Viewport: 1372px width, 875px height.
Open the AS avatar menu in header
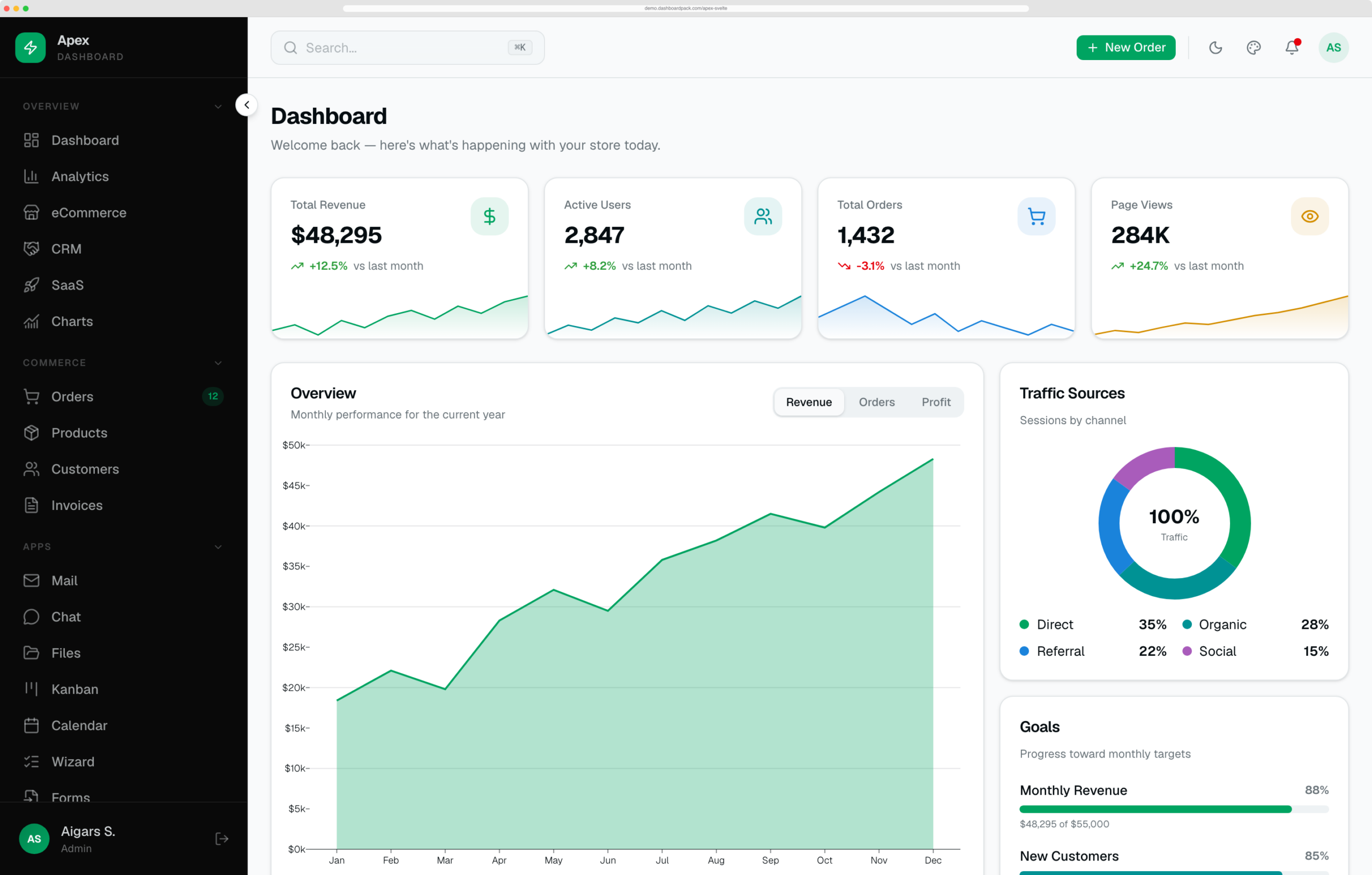coord(1333,47)
